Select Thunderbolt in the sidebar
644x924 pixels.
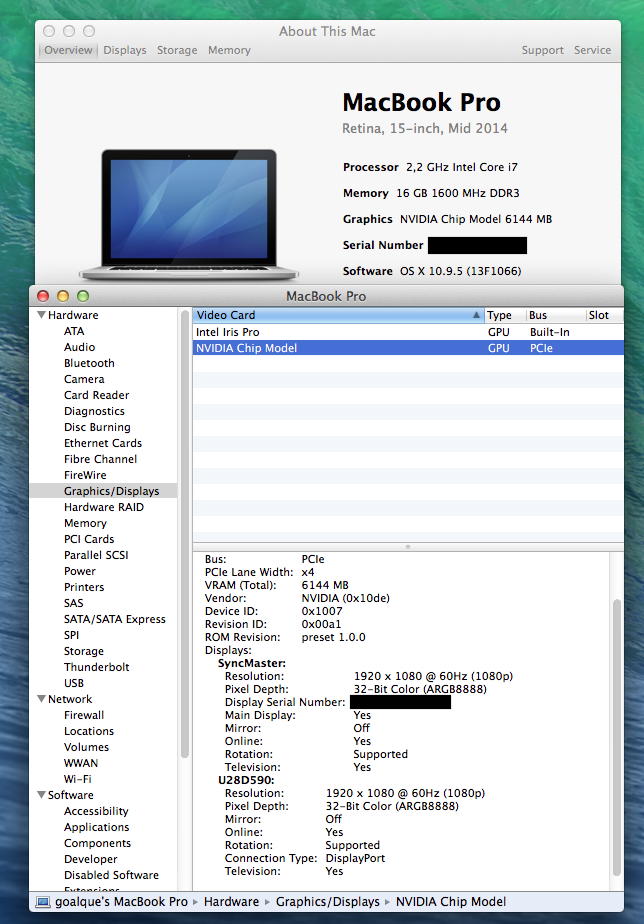click(97, 667)
